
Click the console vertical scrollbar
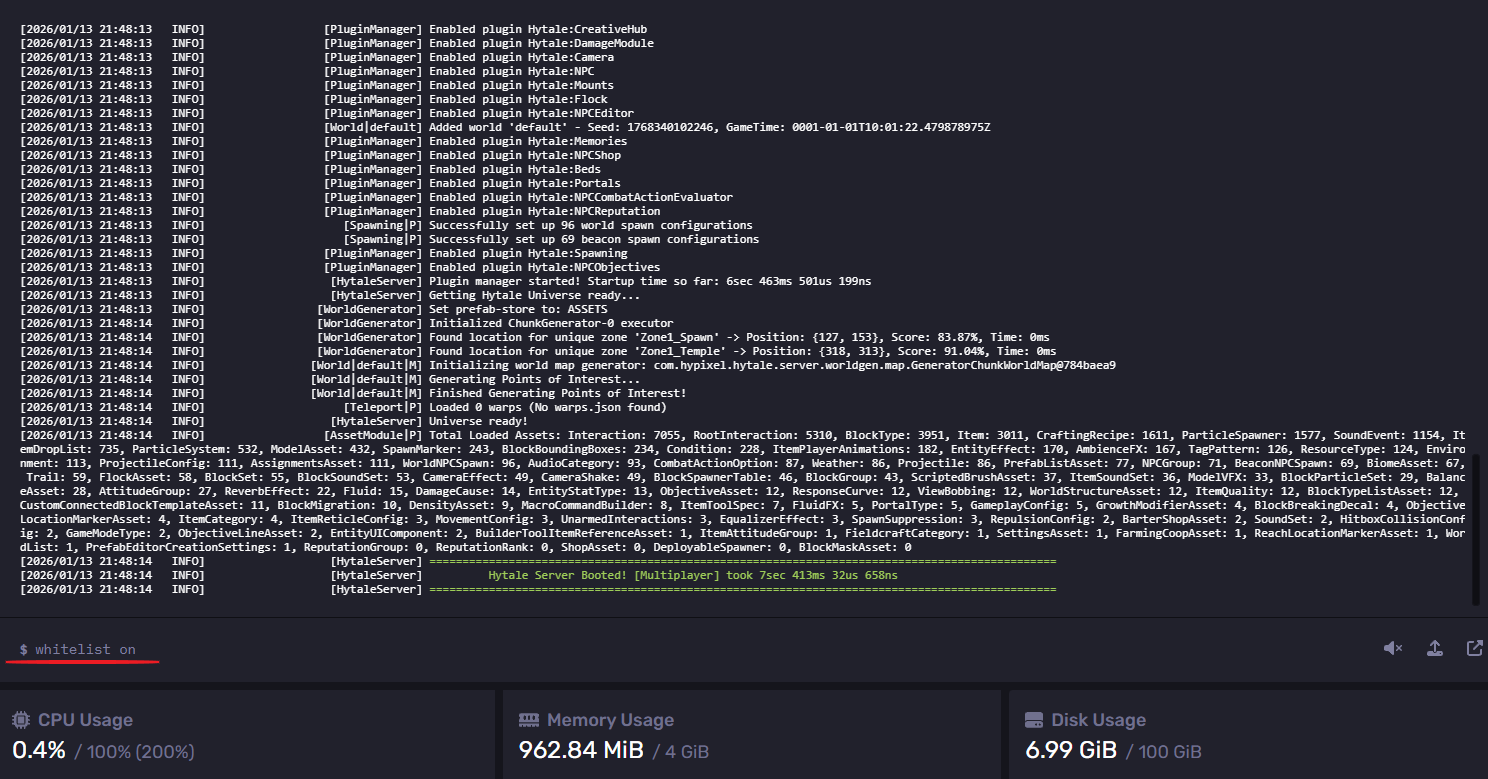tap(1475, 528)
